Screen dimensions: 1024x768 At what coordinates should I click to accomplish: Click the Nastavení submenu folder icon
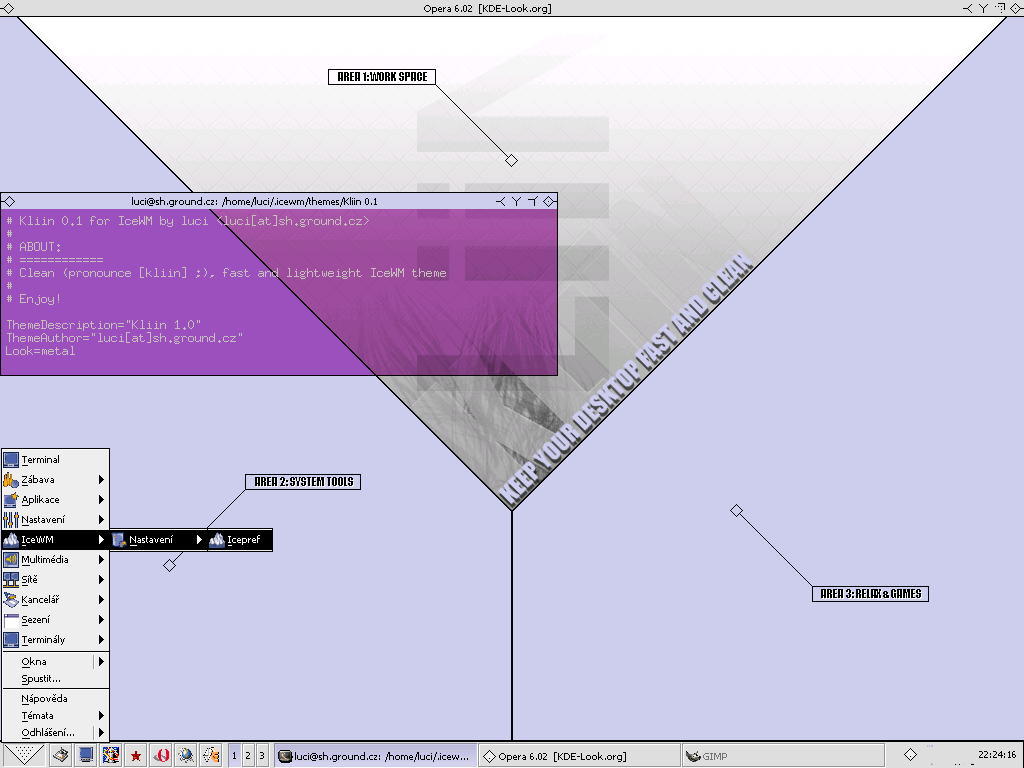point(119,539)
